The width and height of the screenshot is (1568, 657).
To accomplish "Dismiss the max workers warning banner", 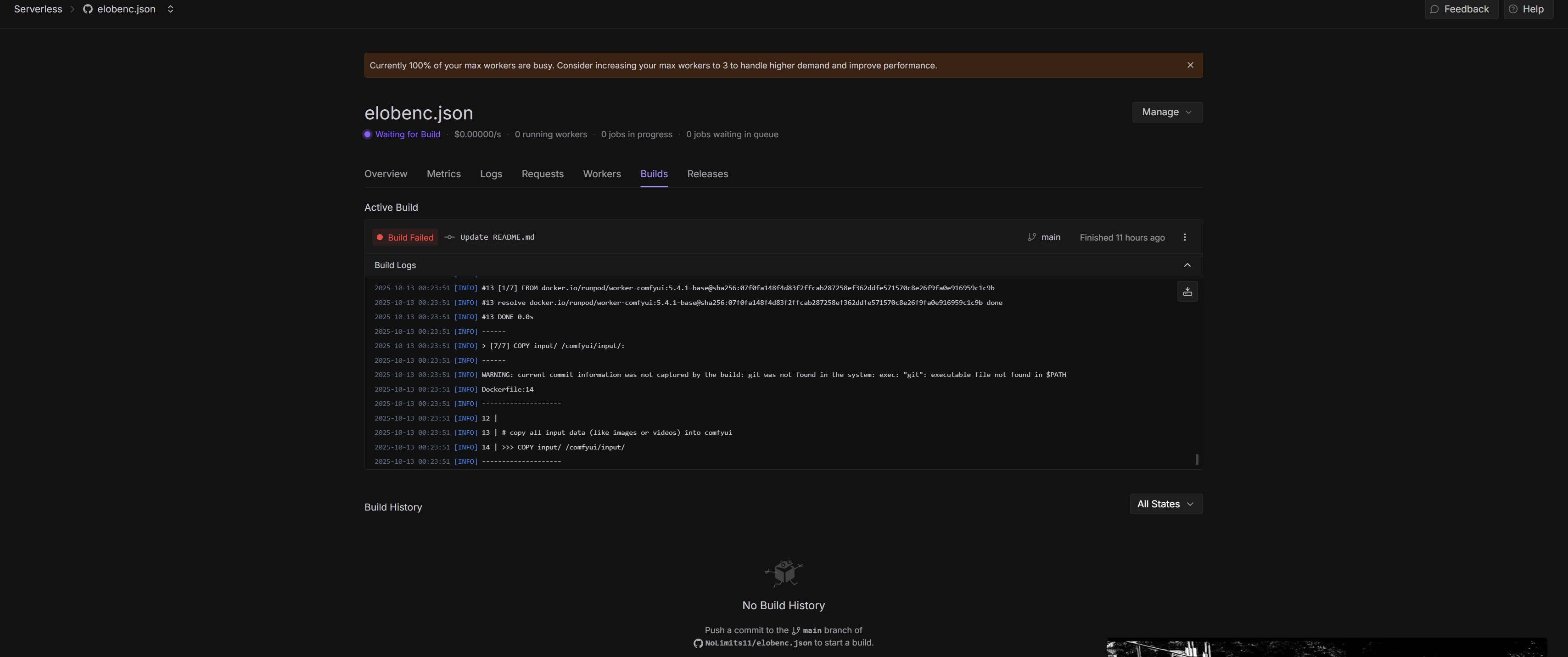I will (x=1190, y=65).
